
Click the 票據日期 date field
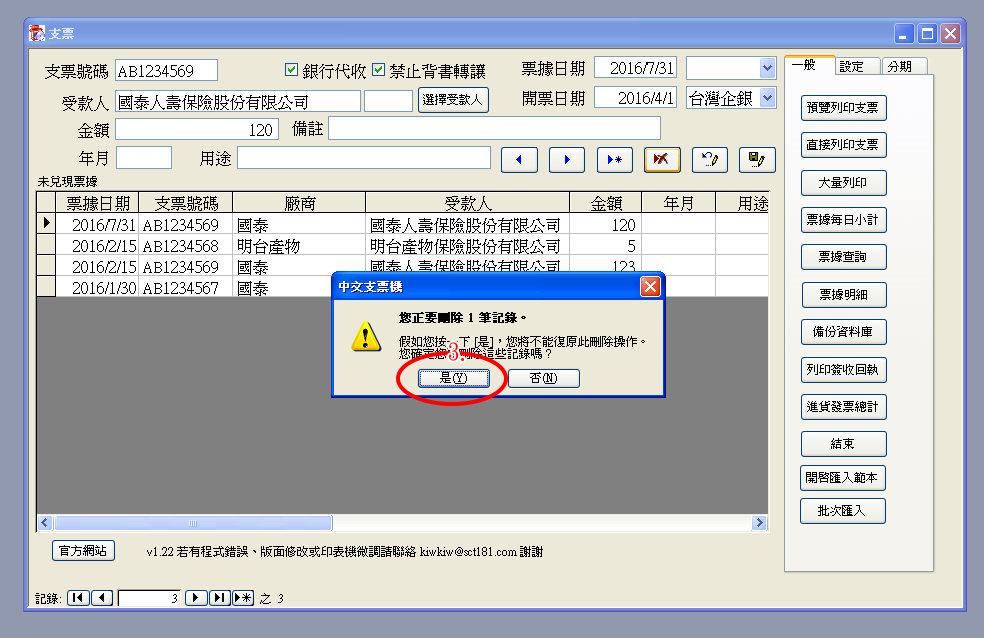(635, 68)
